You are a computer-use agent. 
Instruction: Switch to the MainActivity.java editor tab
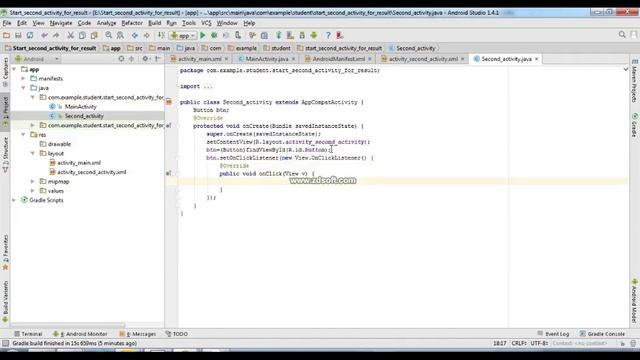267,59
